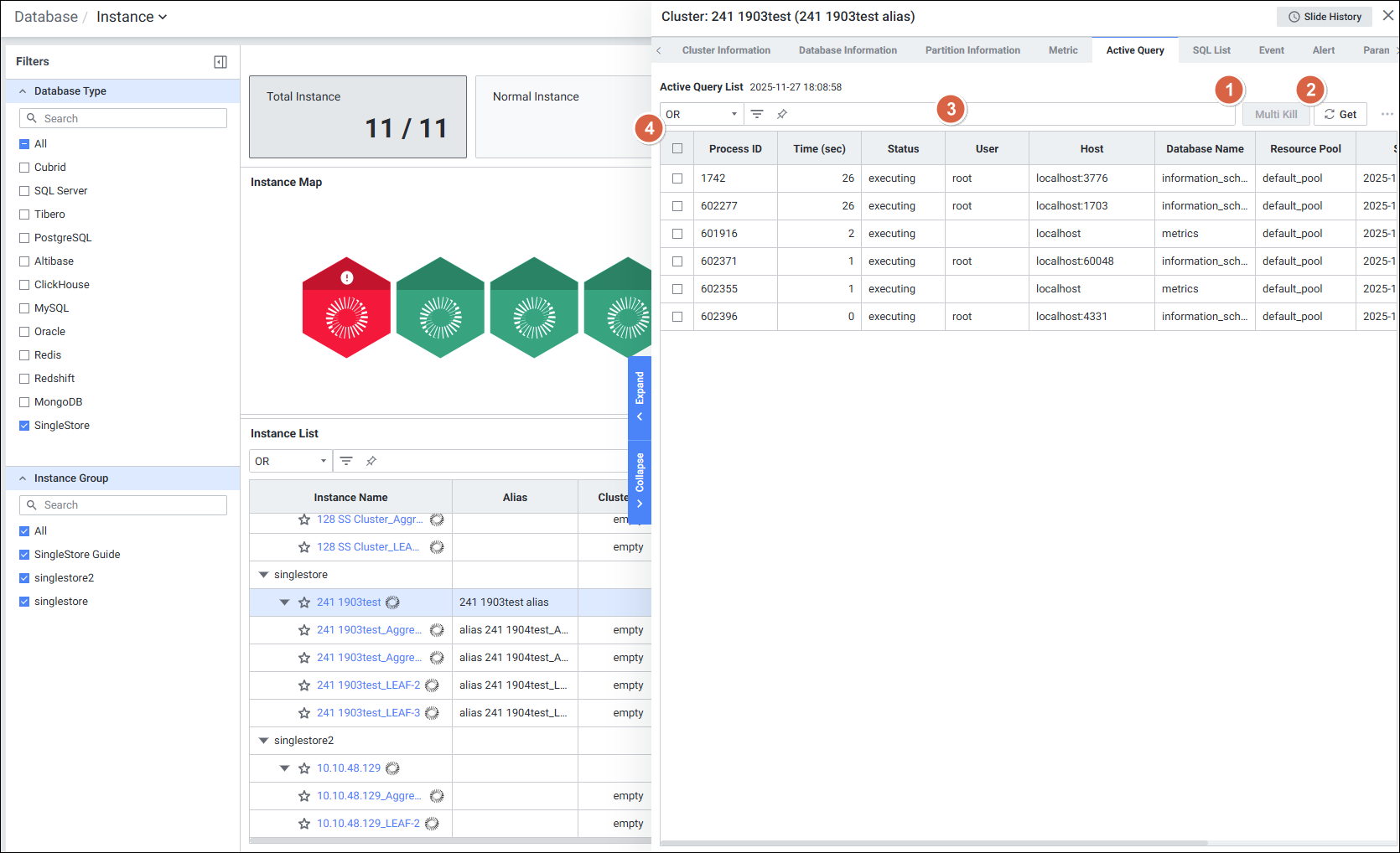1400x853 pixels.
Task: Select checkbox for process 602277
Action: [x=677, y=206]
